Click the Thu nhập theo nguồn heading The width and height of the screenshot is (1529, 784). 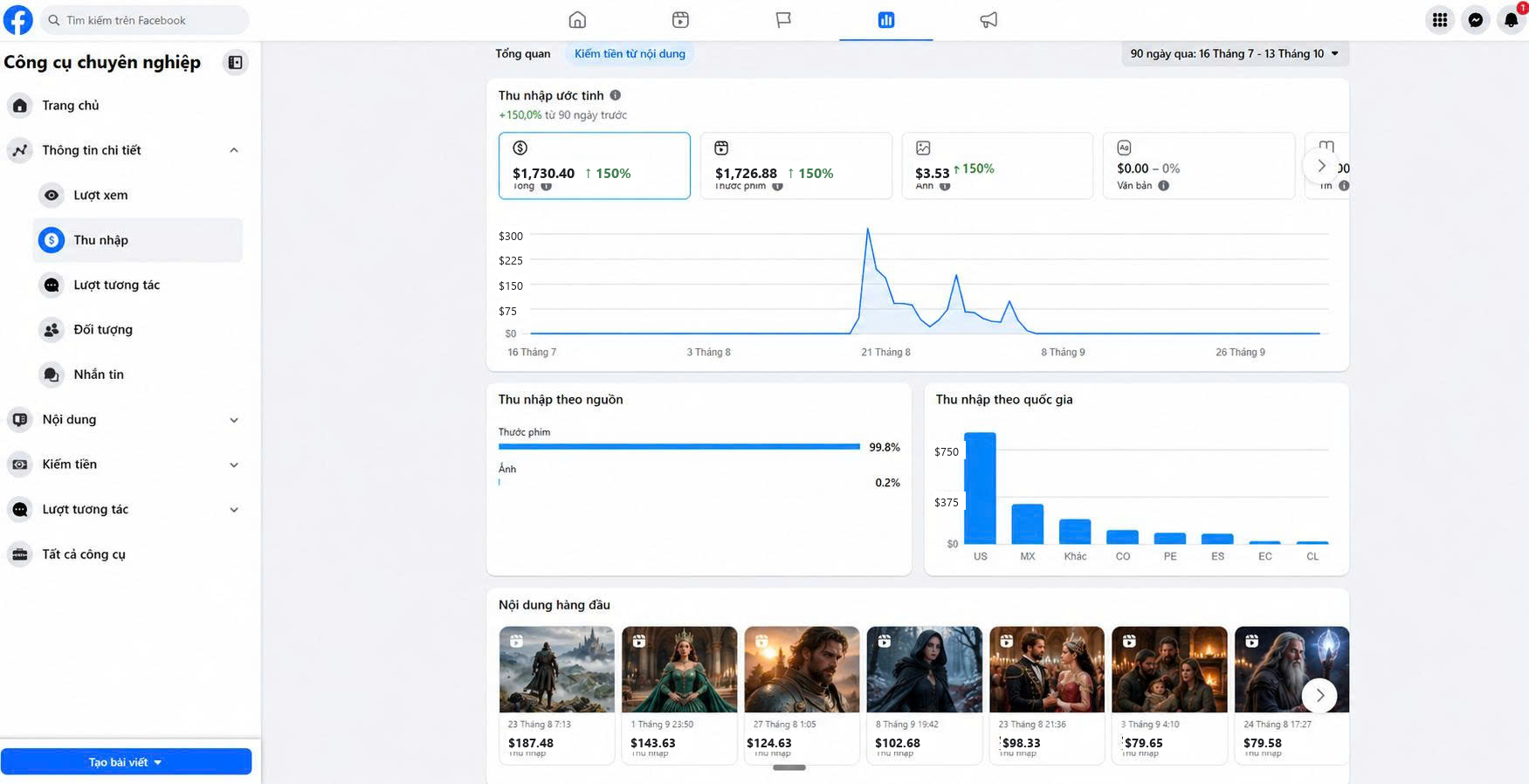point(561,400)
